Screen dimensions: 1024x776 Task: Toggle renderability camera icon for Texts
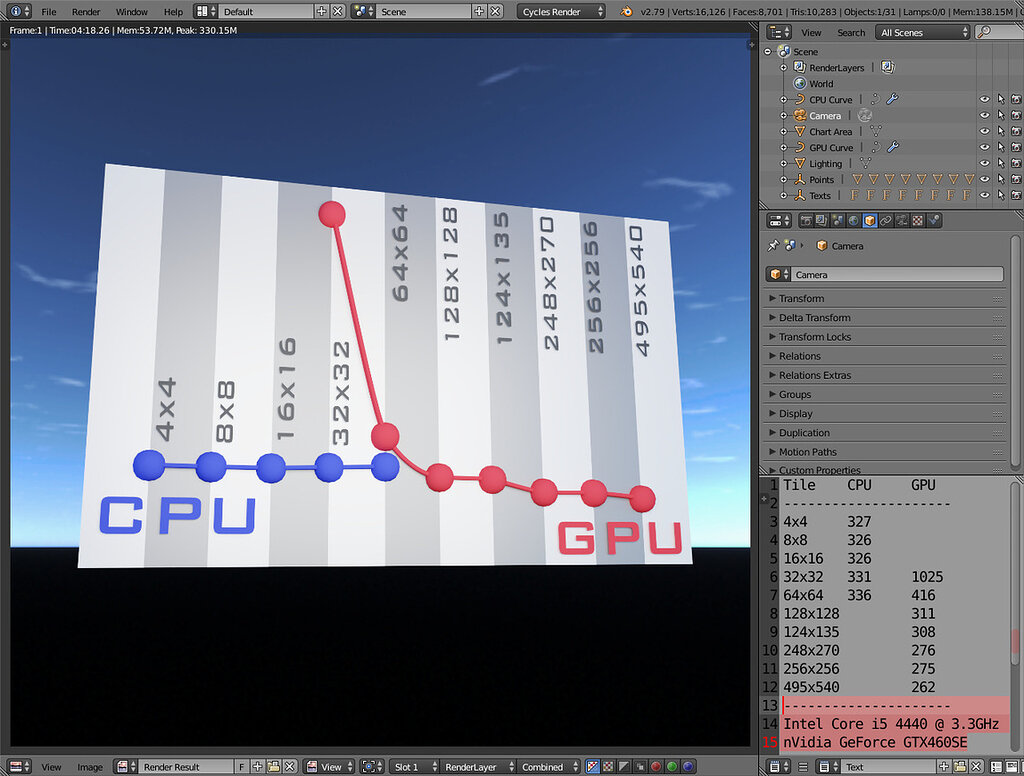click(1016, 195)
